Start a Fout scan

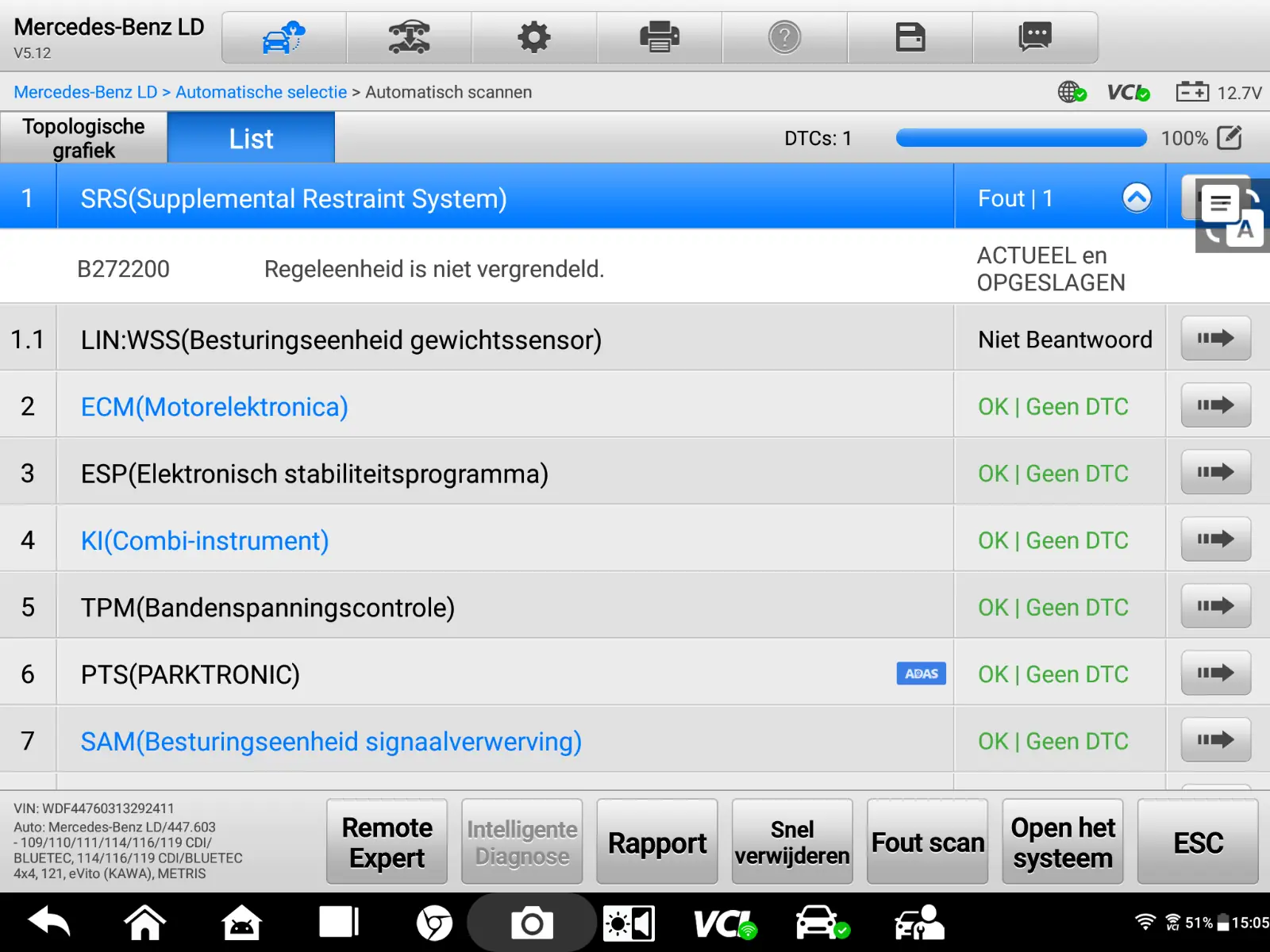point(928,842)
